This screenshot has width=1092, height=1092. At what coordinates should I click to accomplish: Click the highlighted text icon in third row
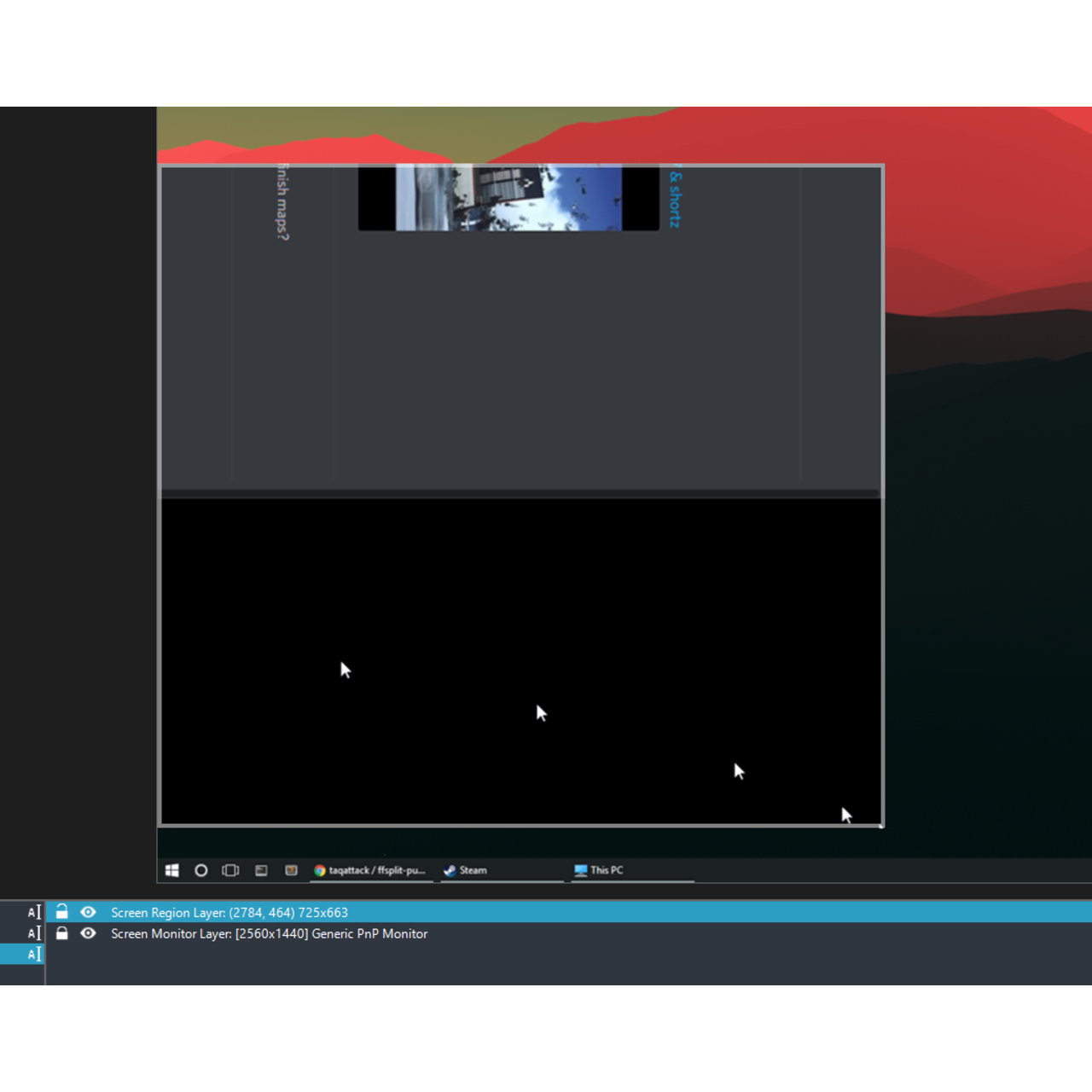point(33,954)
